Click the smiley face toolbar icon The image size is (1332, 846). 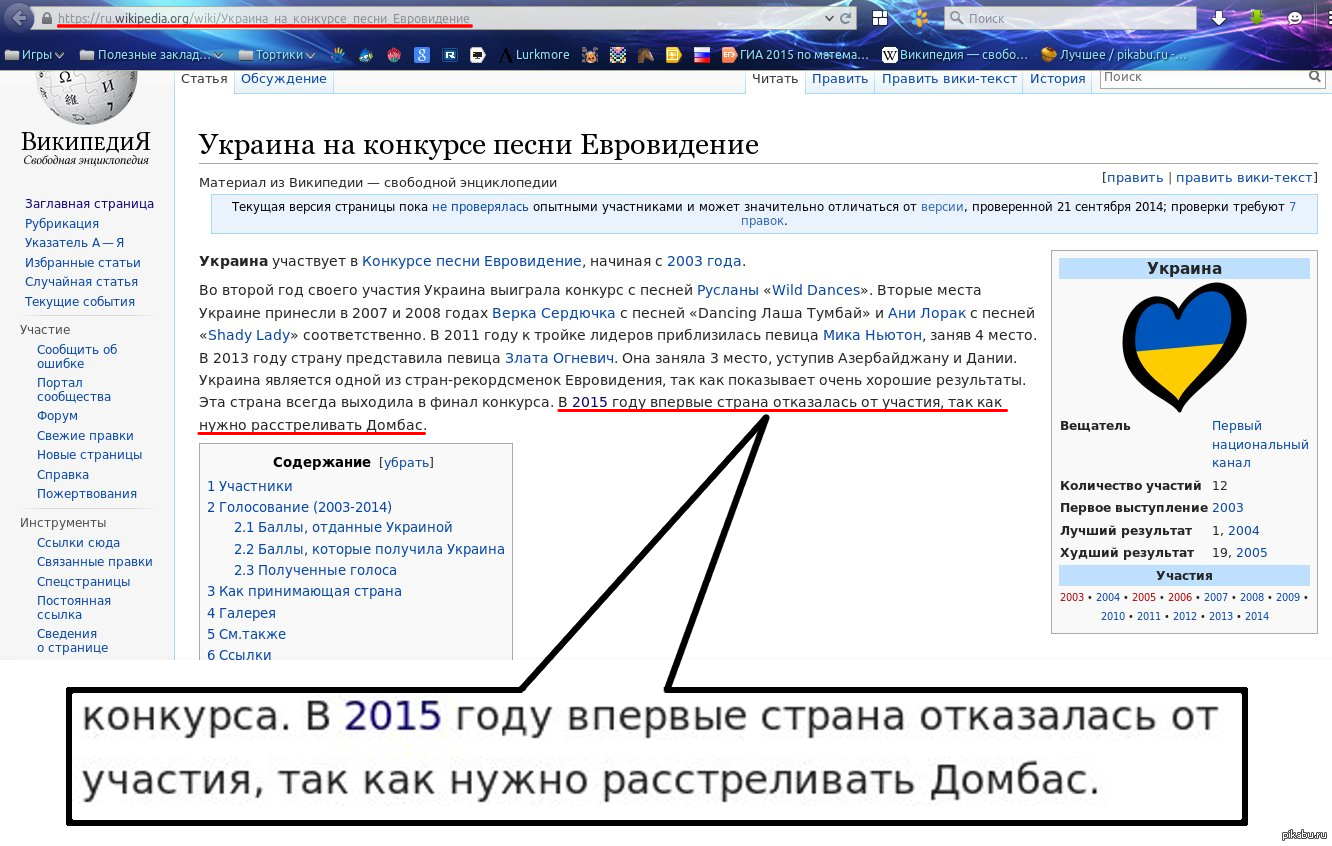tap(1294, 18)
